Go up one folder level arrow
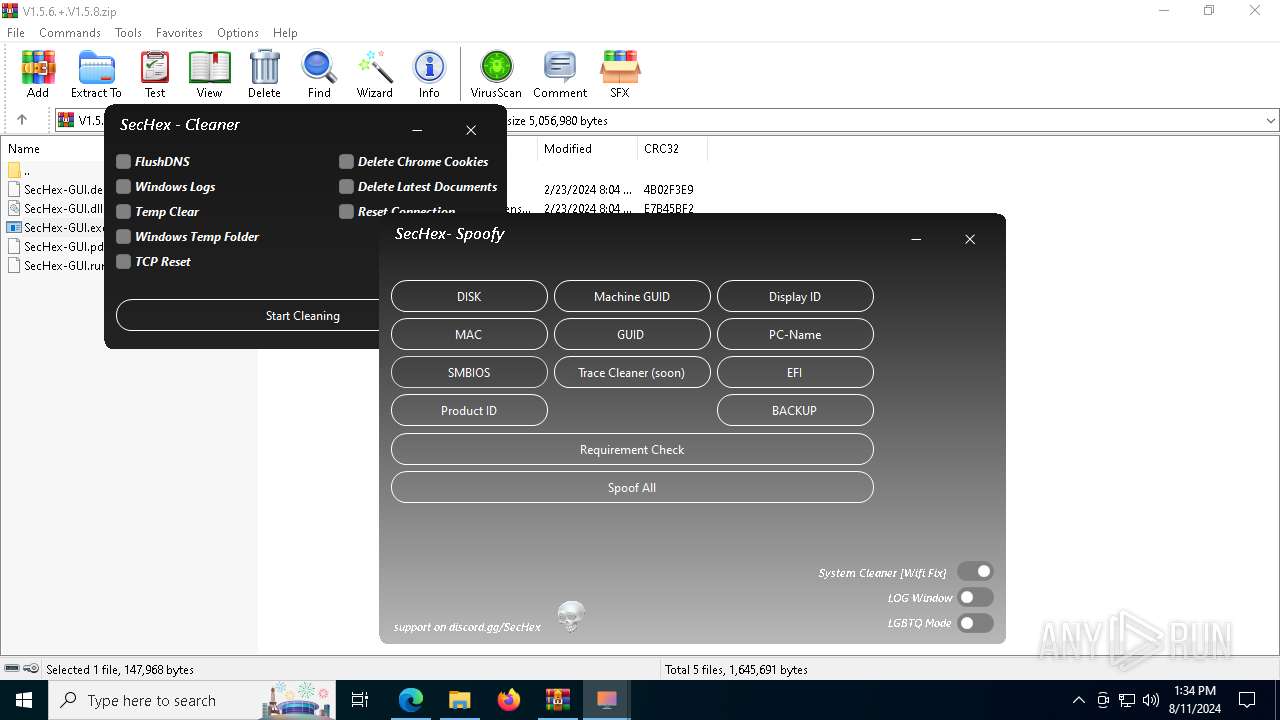The image size is (1280, 720). coord(22,120)
